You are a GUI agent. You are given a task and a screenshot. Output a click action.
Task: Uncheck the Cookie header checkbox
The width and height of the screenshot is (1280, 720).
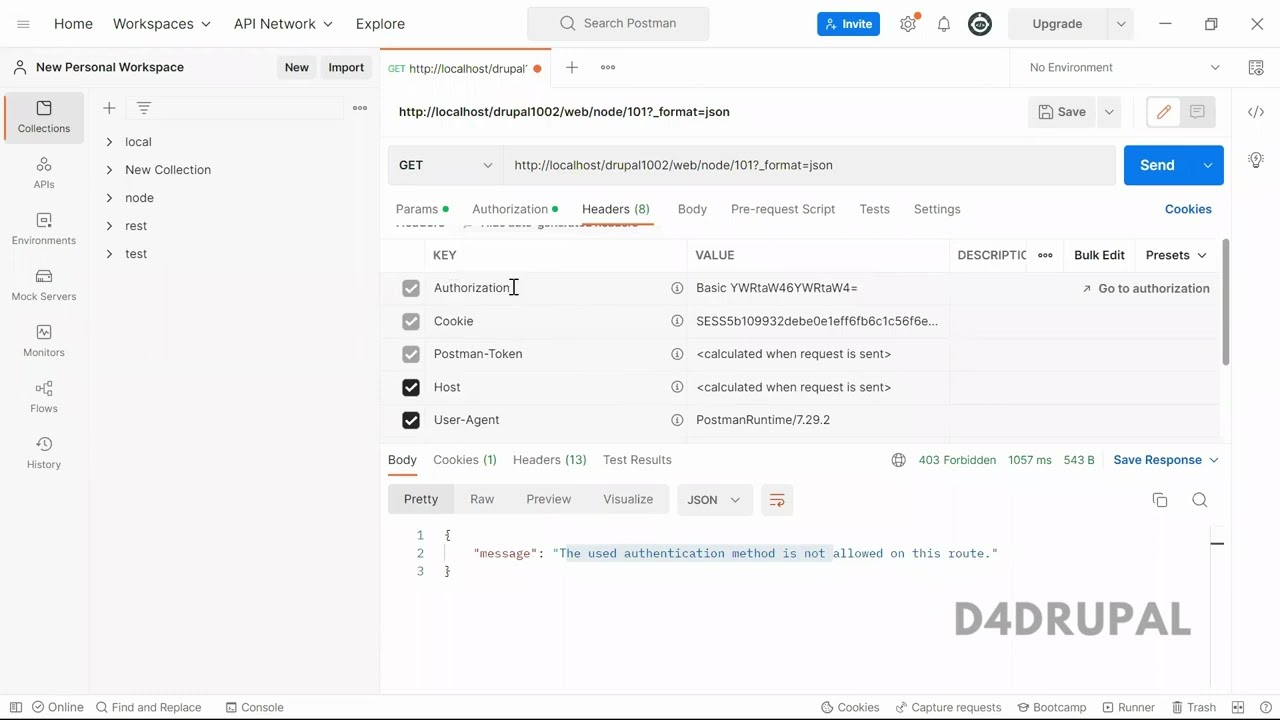(x=411, y=321)
